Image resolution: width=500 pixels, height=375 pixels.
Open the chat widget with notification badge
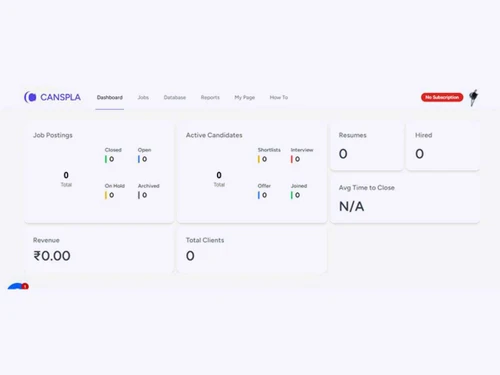point(18,286)
